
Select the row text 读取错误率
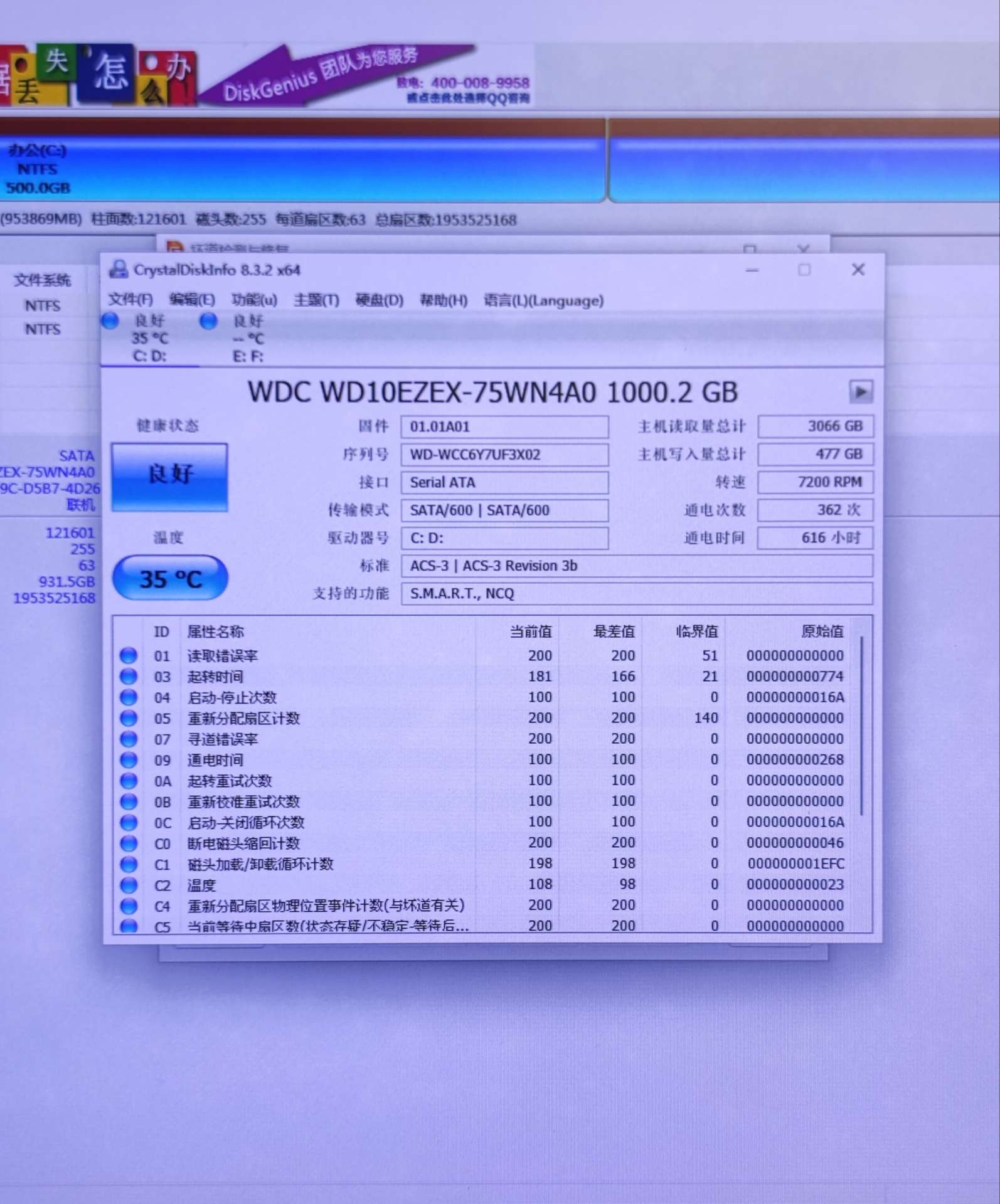(223, 655)
